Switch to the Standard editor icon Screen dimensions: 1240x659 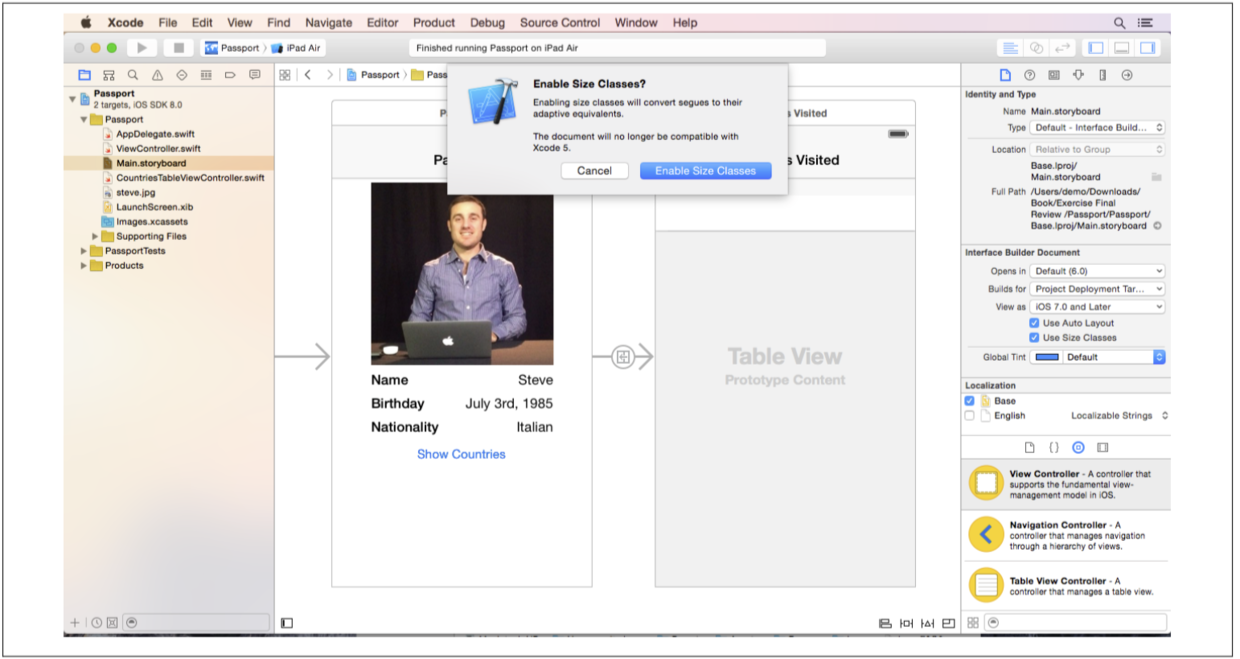click(1010, 48)
